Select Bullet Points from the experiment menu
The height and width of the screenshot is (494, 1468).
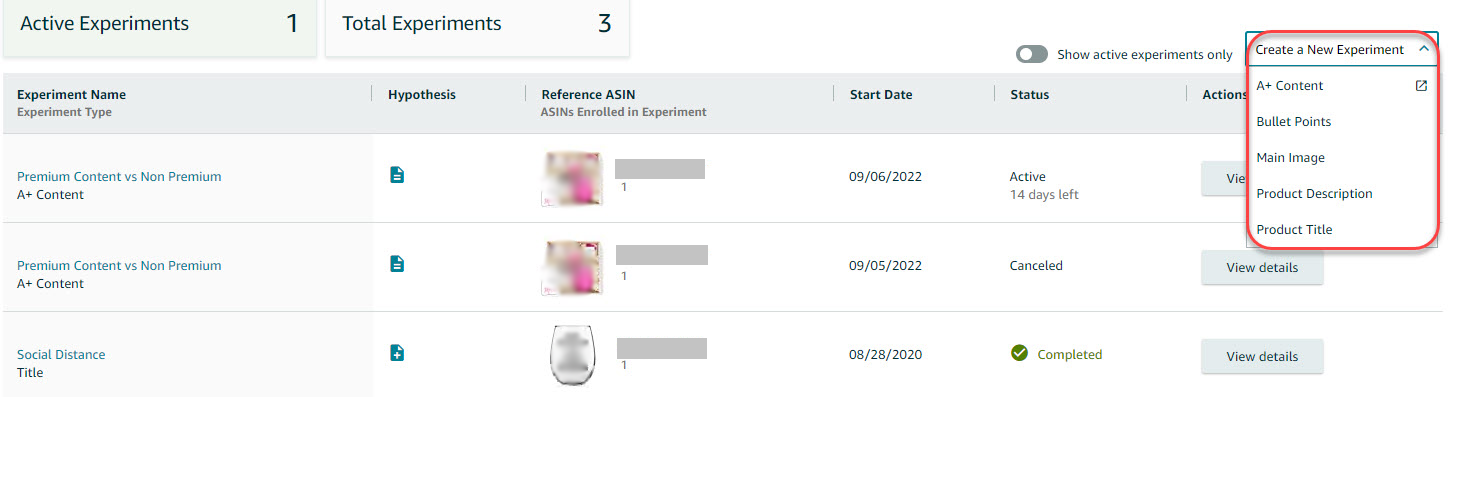(1293, 122)
